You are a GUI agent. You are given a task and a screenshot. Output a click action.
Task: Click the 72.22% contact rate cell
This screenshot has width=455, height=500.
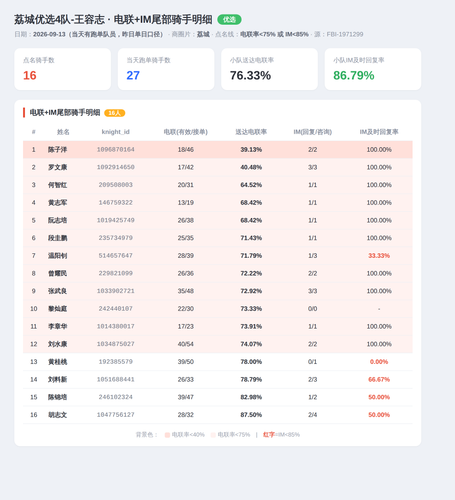click(251, 273)
